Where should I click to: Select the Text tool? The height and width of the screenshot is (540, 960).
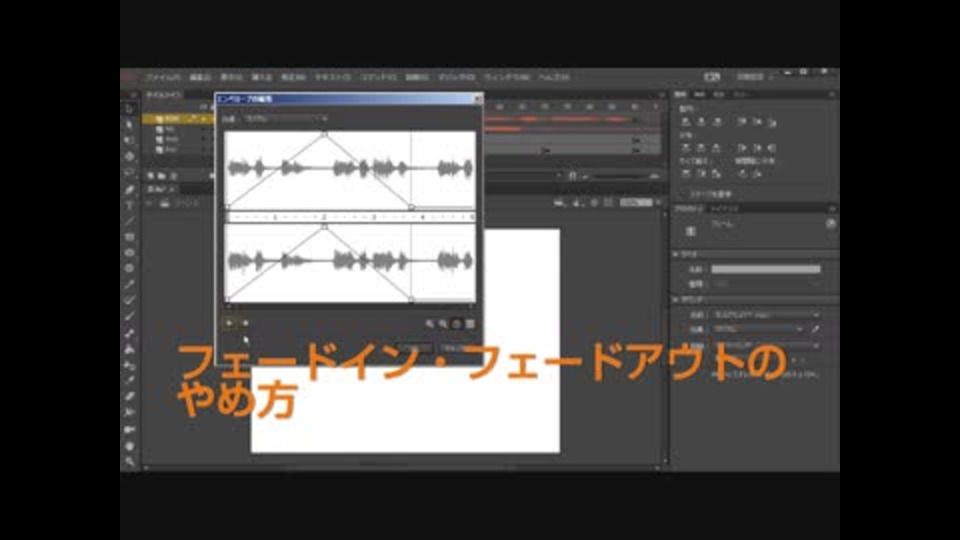[129, 205]
